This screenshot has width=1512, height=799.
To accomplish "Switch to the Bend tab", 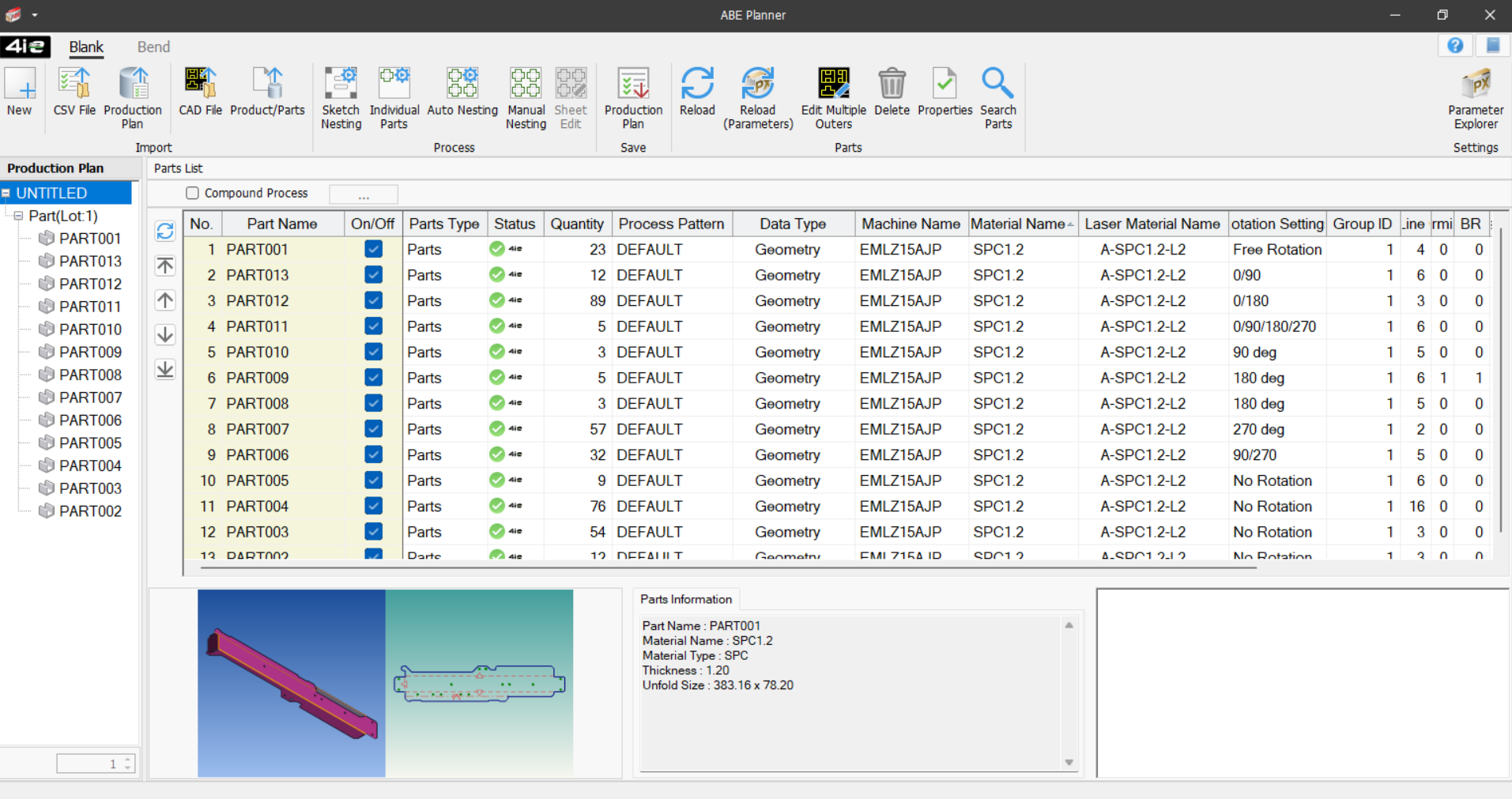I will (x=153, y=47).
